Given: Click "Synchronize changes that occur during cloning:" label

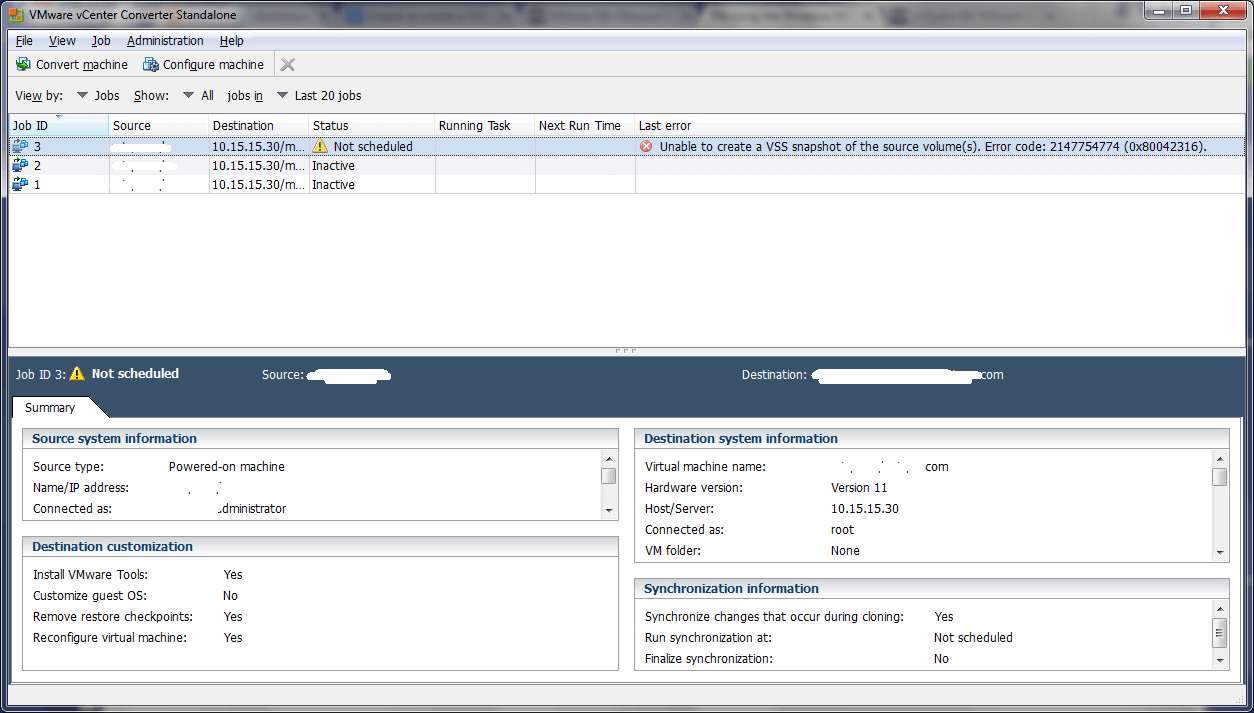Looking at the screenshot, I should [x=775, y=617].
